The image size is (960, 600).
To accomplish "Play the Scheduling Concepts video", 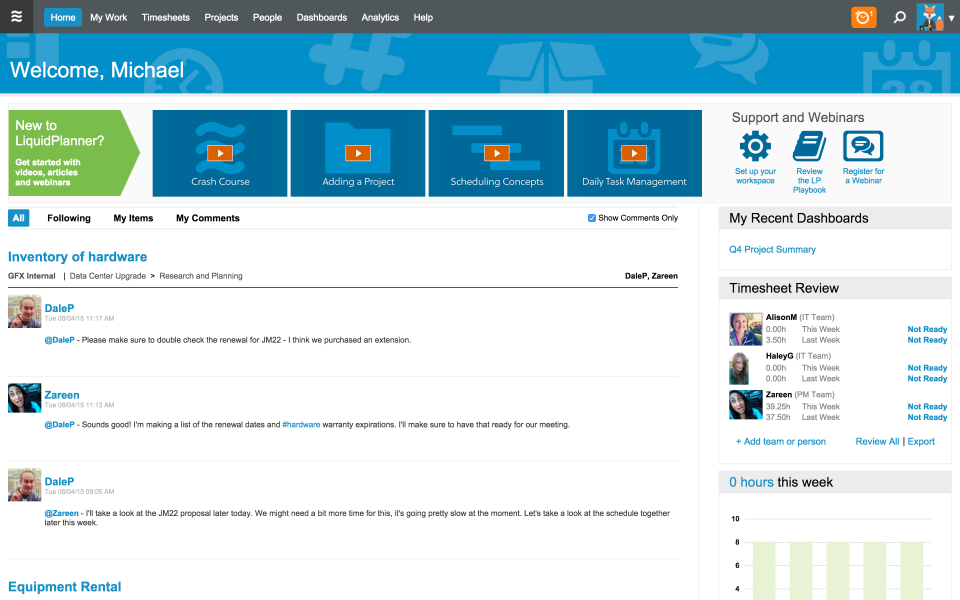I will [496, 153].
